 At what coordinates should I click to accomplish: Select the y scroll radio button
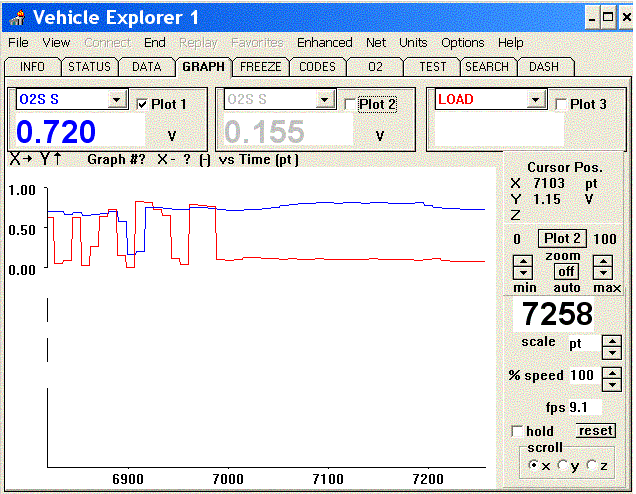(x=563, y=465)
